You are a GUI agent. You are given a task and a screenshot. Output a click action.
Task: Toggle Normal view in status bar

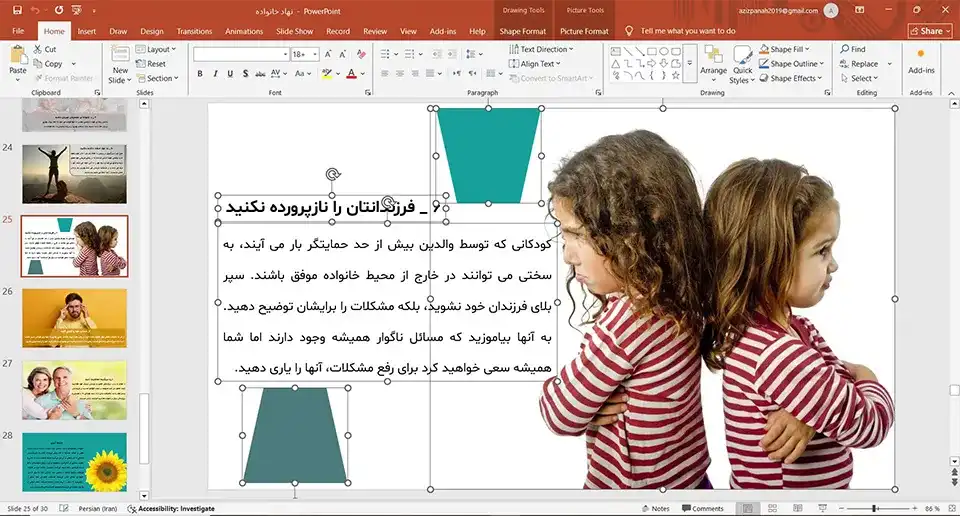(x=748, y=509)
